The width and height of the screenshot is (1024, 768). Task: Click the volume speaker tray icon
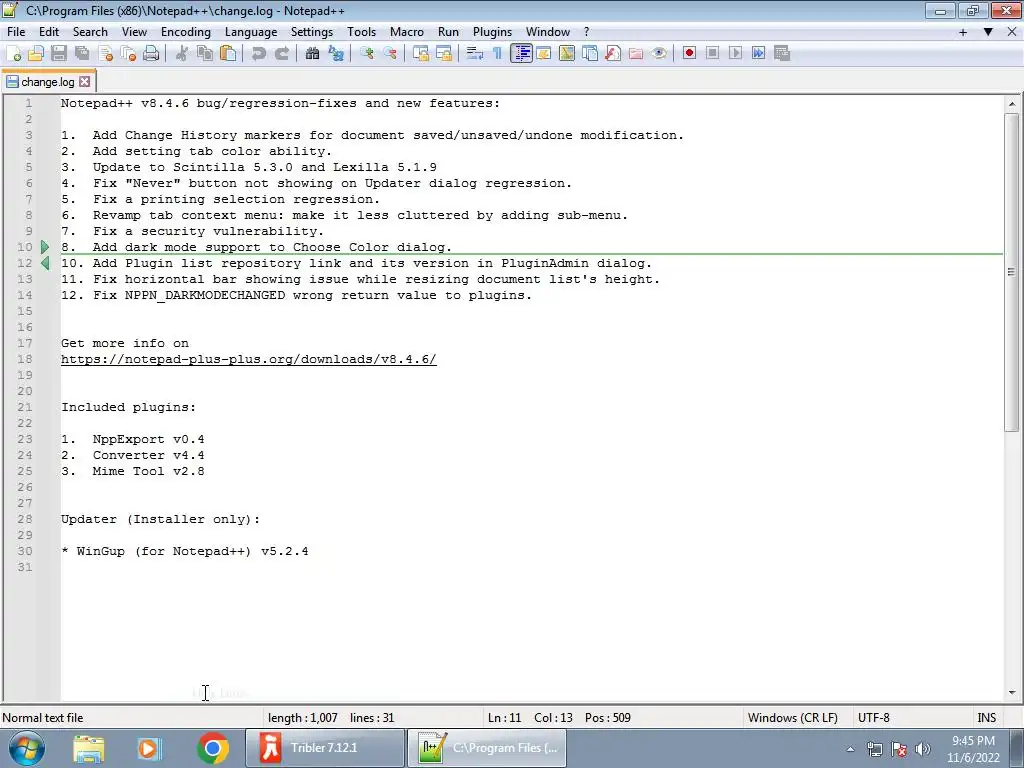pyautogui.click(x=922, y=749)
